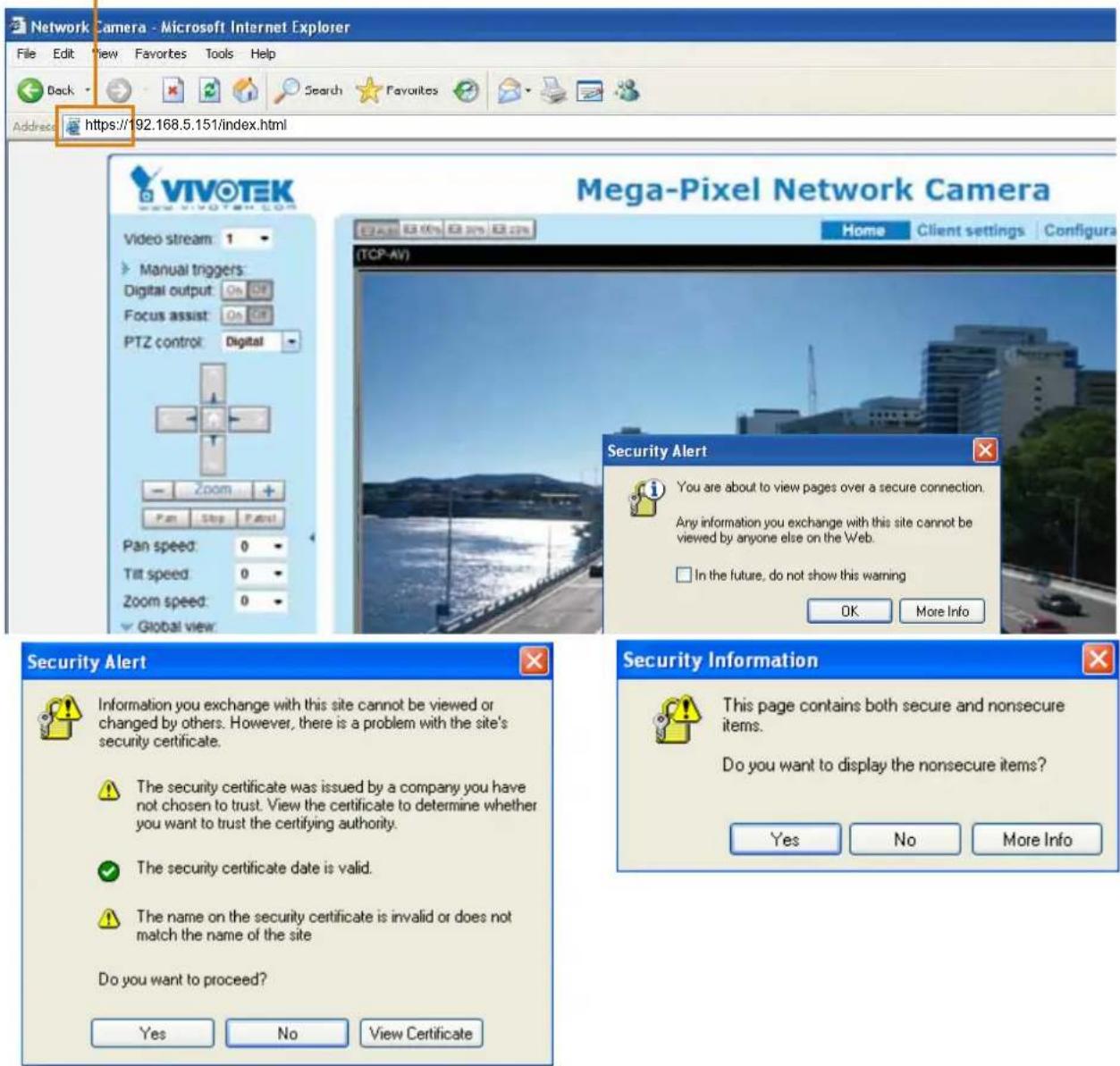Click the browser Back arrow icon
1120x1066 pixels.
click(x=30, y=90)
